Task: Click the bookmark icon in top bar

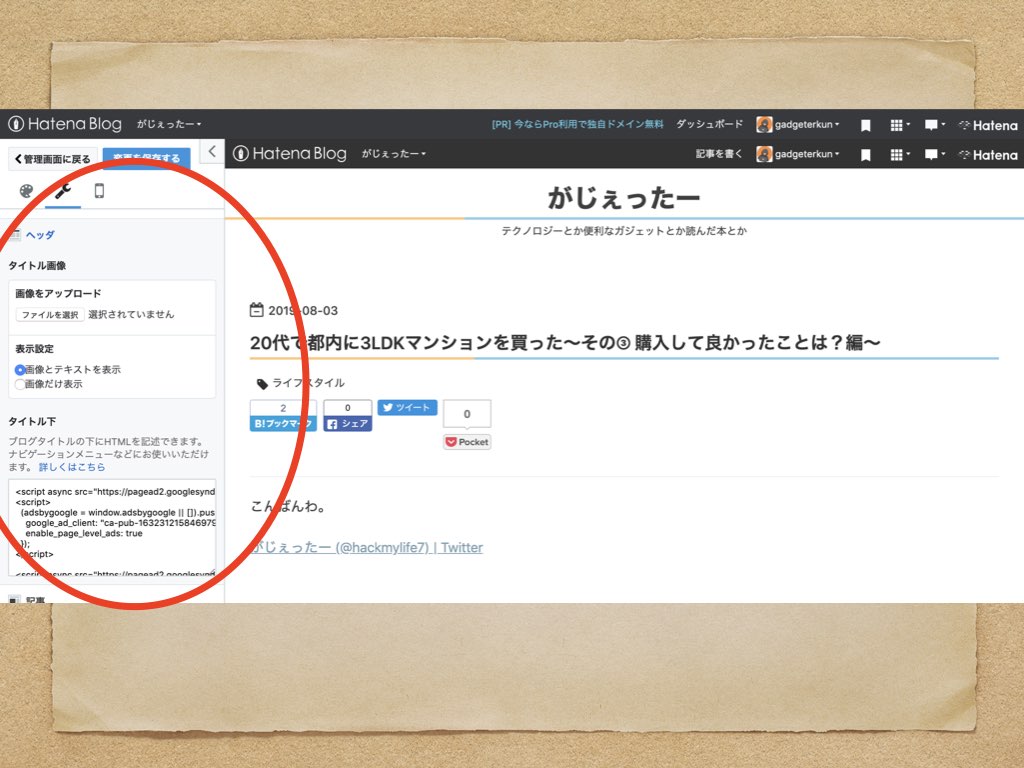Action: [x=865, y=125]
